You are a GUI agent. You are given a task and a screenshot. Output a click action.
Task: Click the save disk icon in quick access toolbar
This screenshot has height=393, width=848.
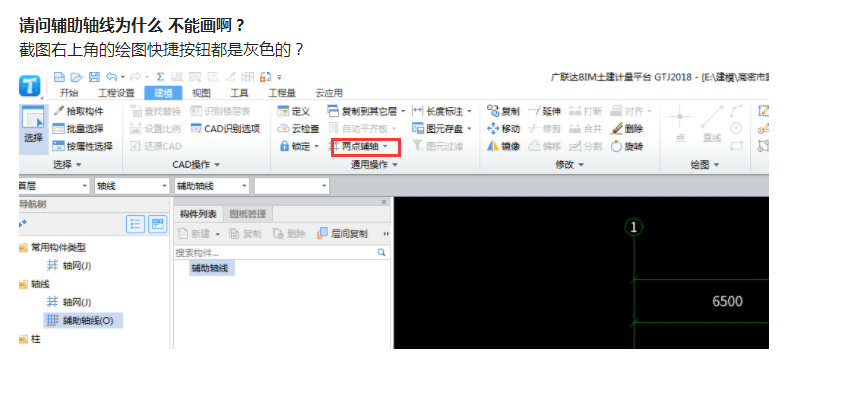click(94, 77)
